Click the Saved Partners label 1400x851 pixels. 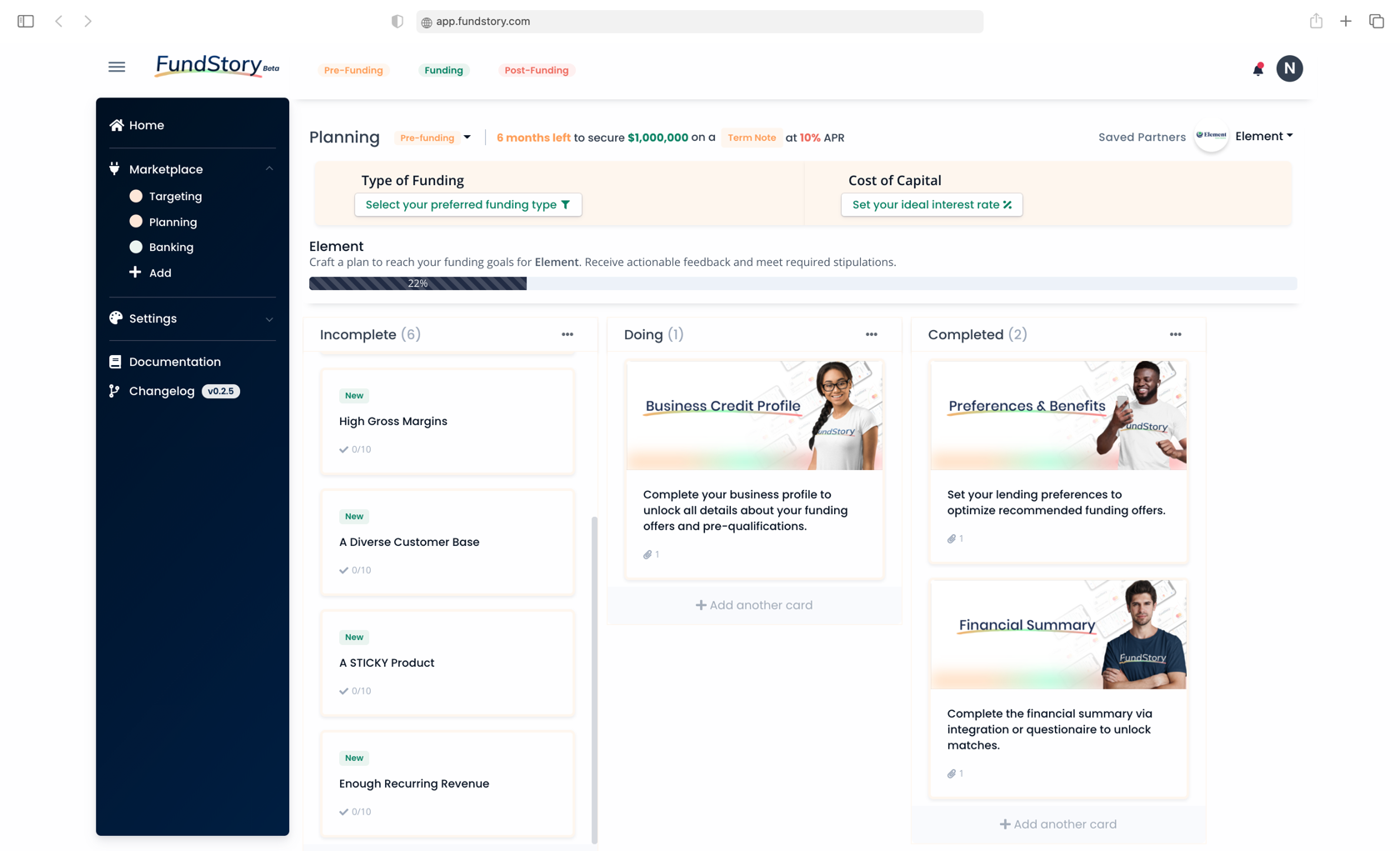coord(1142,137)
